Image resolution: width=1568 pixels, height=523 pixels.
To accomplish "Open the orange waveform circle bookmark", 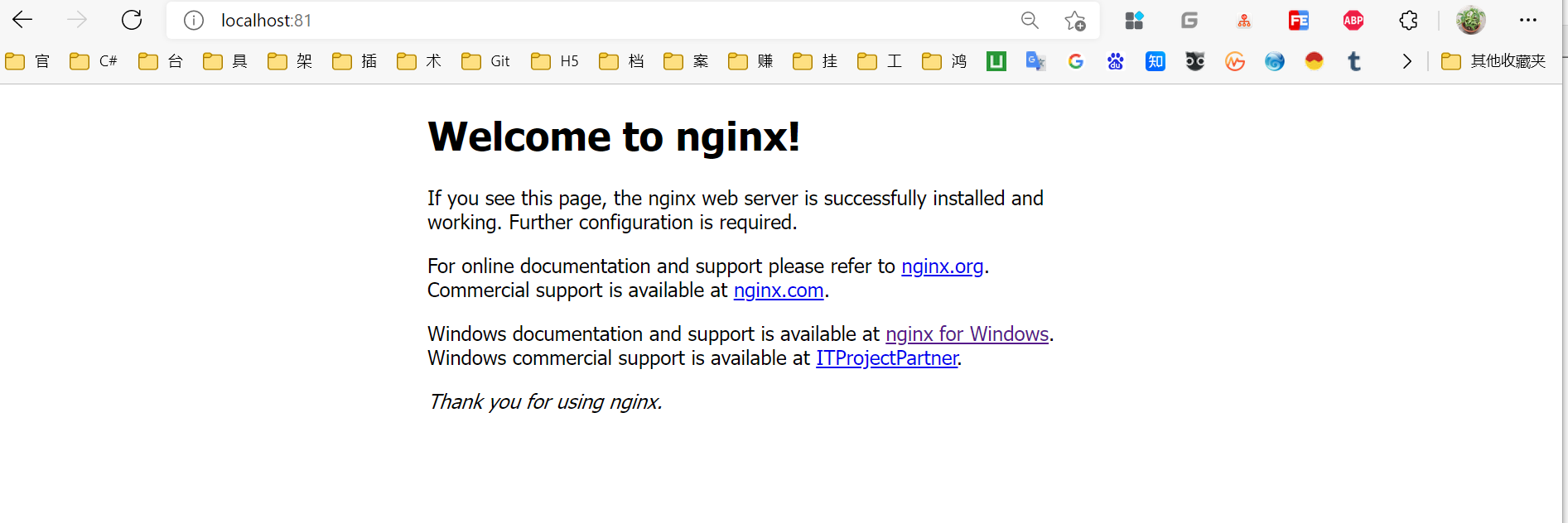I will 1235,61.
